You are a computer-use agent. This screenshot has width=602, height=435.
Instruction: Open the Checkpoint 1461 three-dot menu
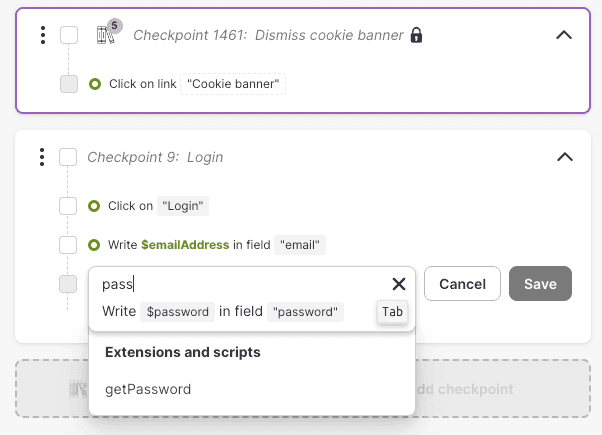(42, 36)
